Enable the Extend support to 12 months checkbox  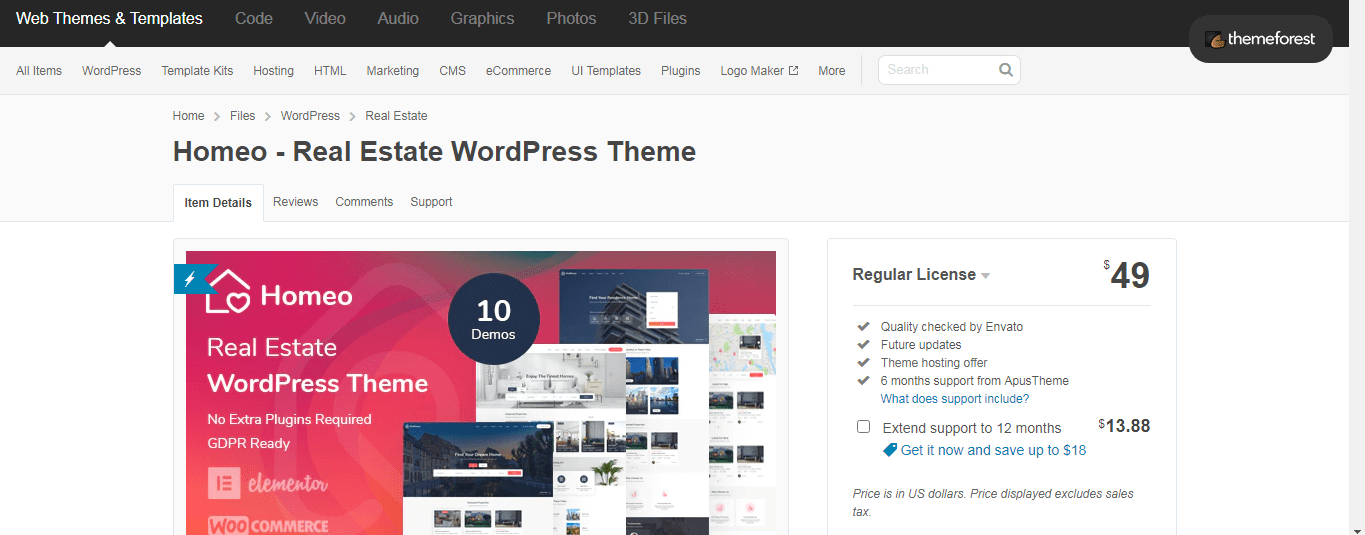tap(864, 427)
